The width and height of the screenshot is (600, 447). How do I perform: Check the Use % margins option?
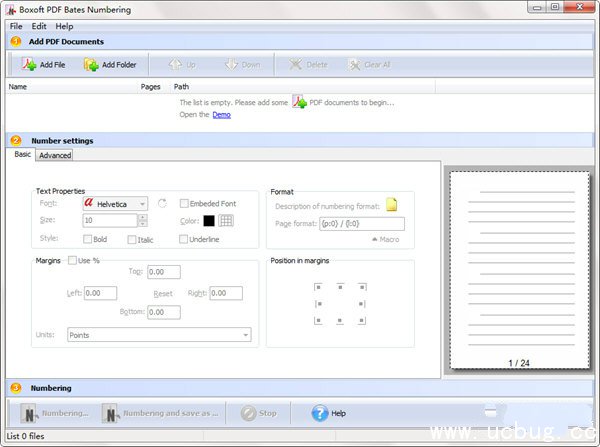71,261
